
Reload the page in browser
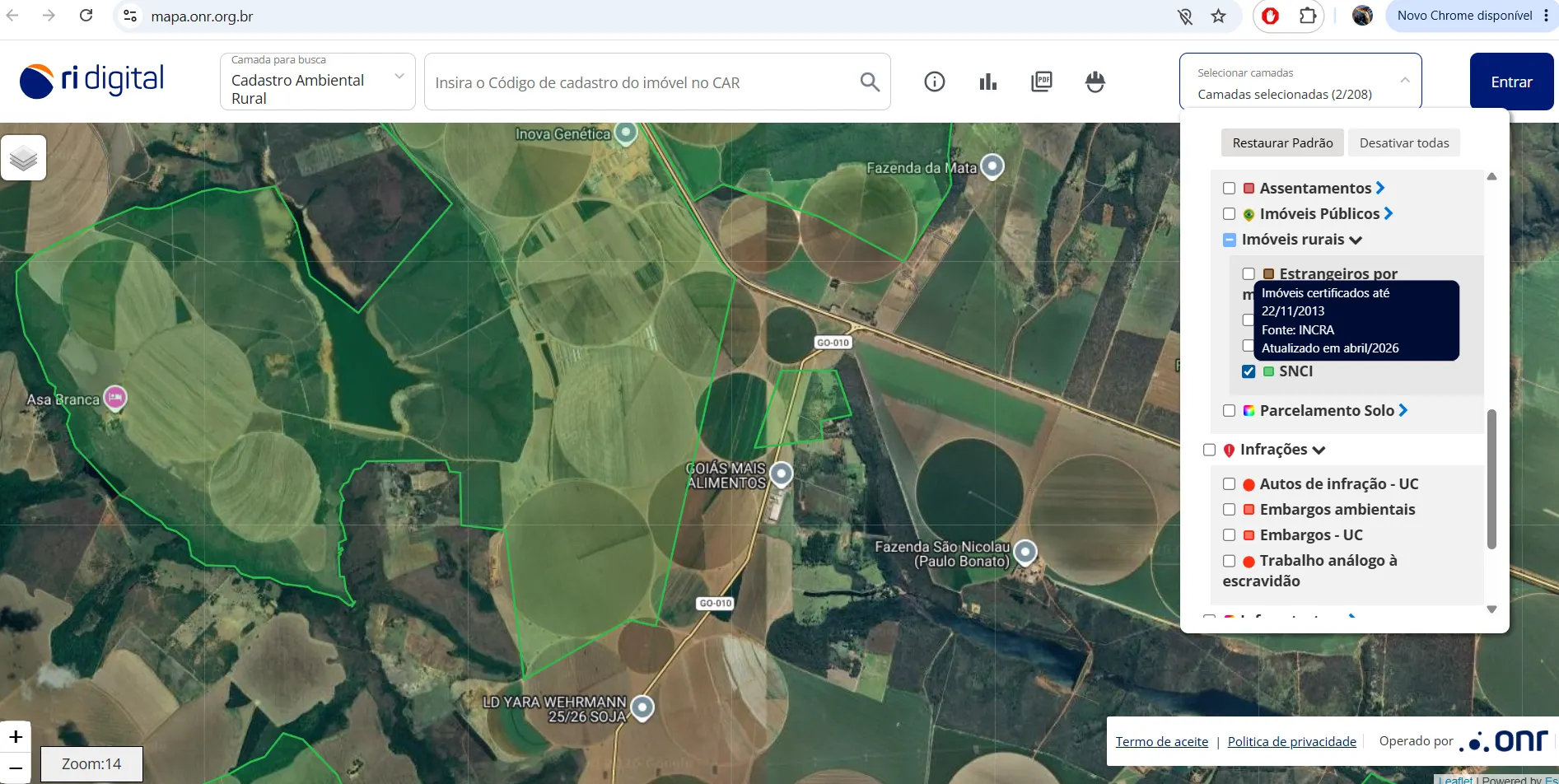point(86,16)
